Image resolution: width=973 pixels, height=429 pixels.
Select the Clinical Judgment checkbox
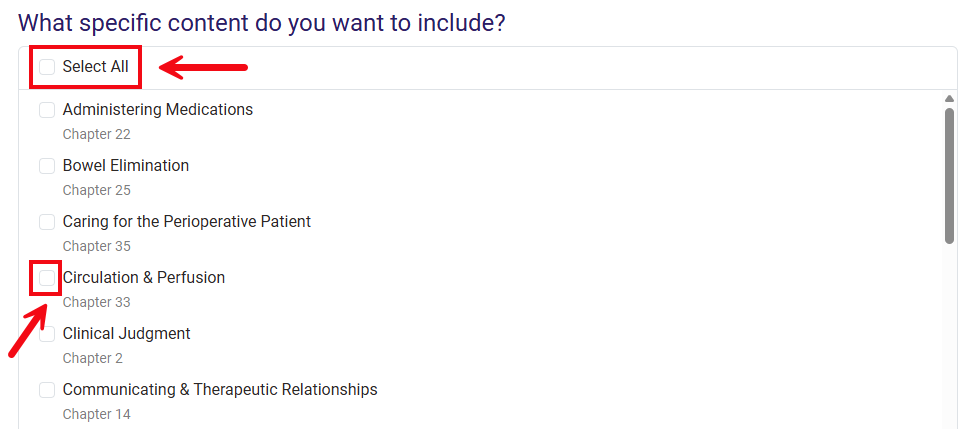(47, 334)
